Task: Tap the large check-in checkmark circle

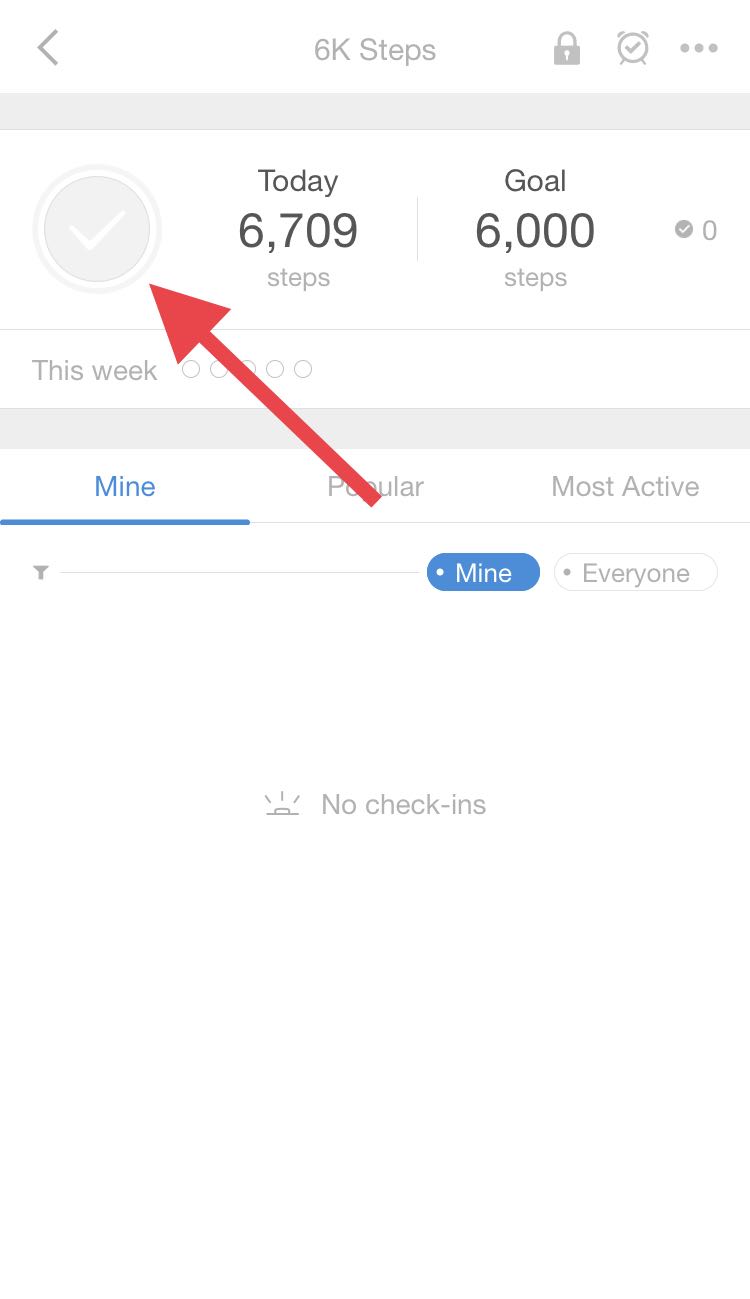Action: [x=97, y=229]
